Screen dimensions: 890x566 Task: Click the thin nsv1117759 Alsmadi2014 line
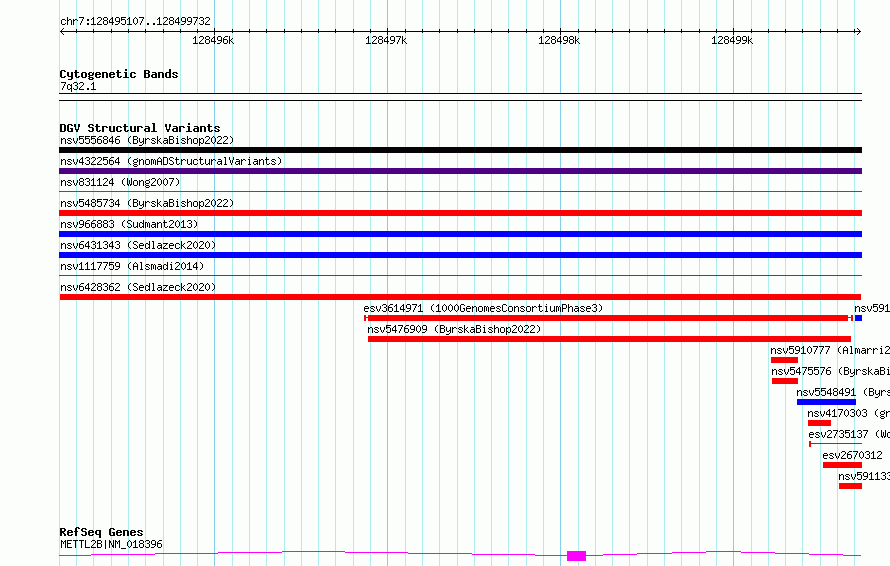tap(460, 276)
